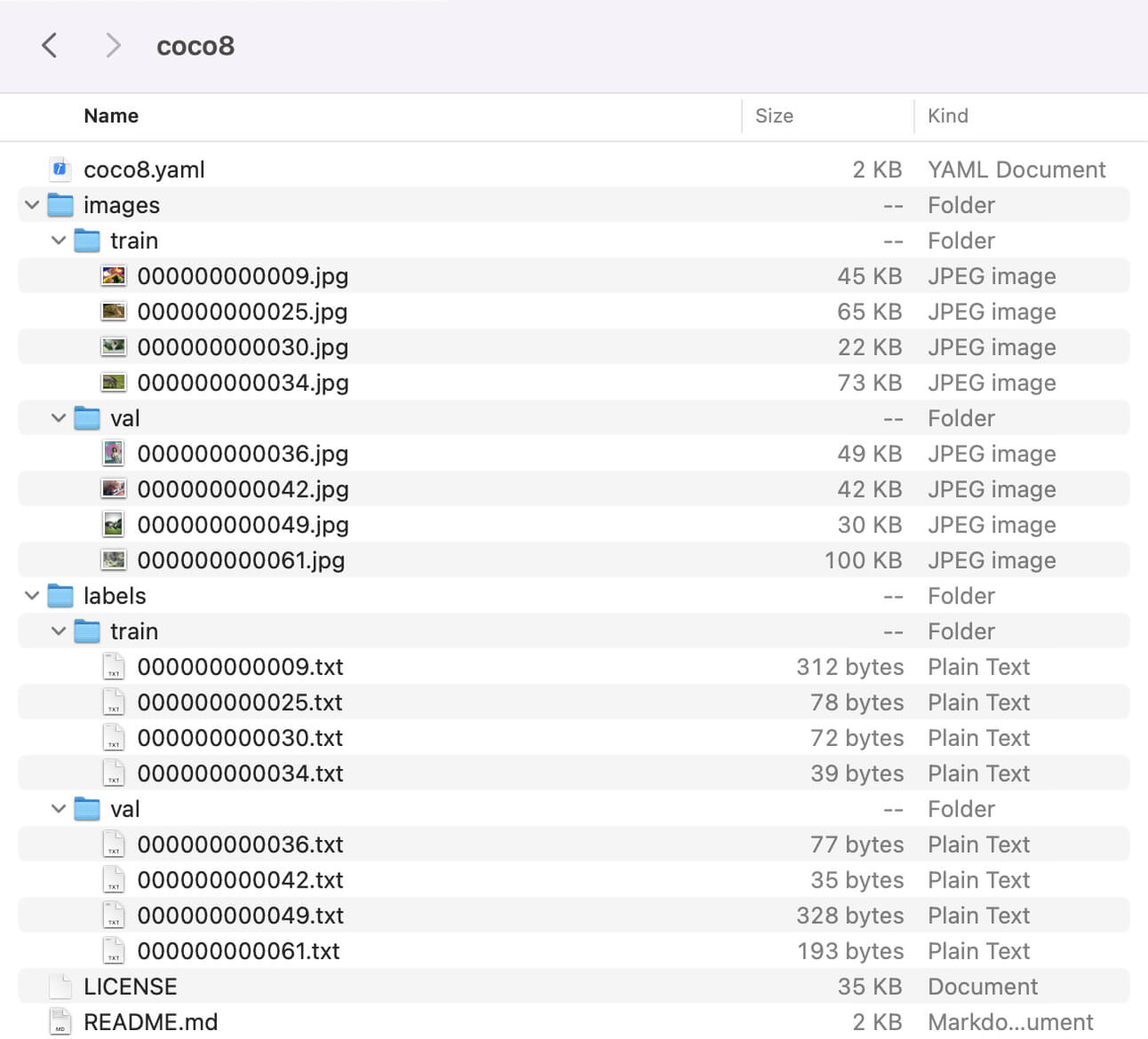Image resolution: width=1148 pixels, height=1039 pixels.
Task: Click the coco8.yaml file icon
Action: [60, 169]
